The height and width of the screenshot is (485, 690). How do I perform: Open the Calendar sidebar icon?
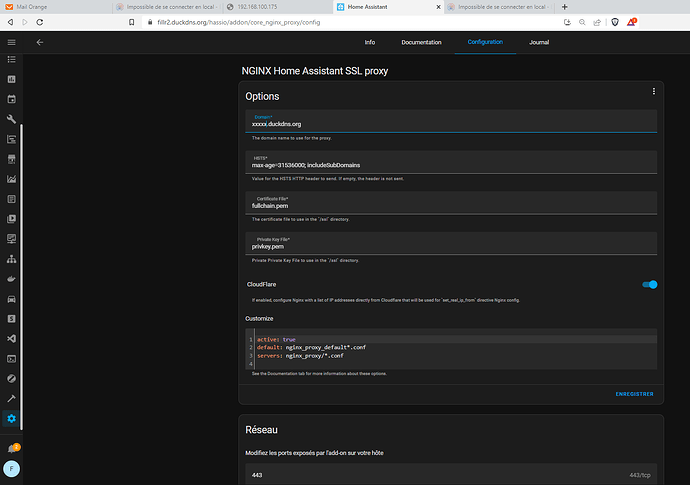click(x=11, y=99)
